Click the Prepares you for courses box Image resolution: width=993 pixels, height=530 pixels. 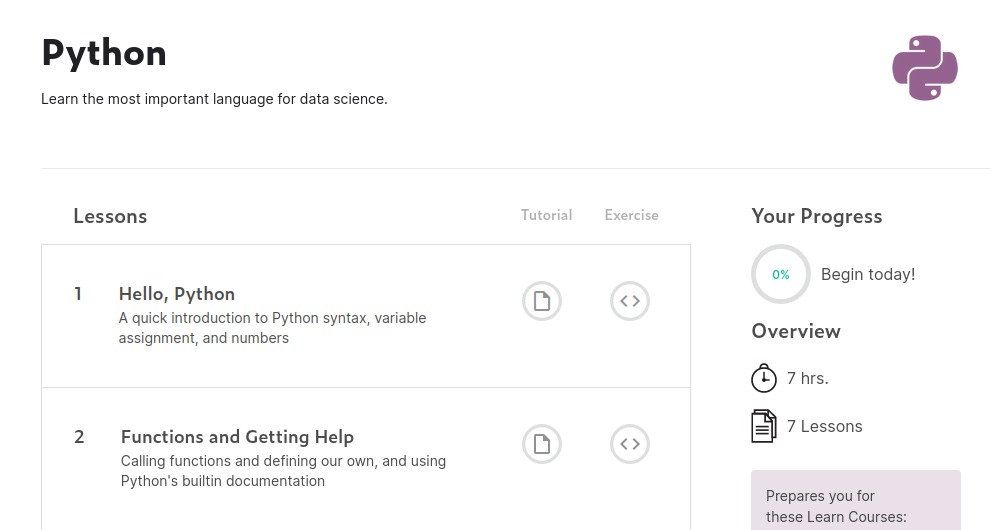tap(855, 505)
